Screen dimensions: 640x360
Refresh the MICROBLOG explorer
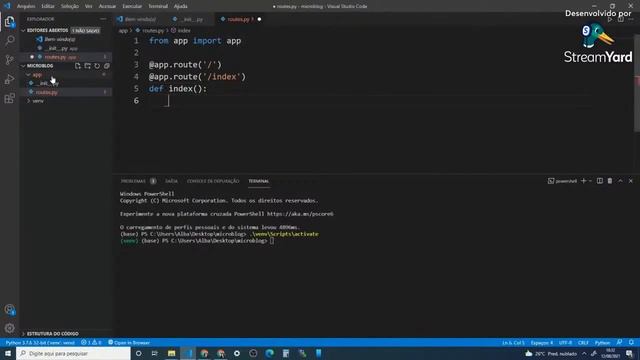point(97,66)
